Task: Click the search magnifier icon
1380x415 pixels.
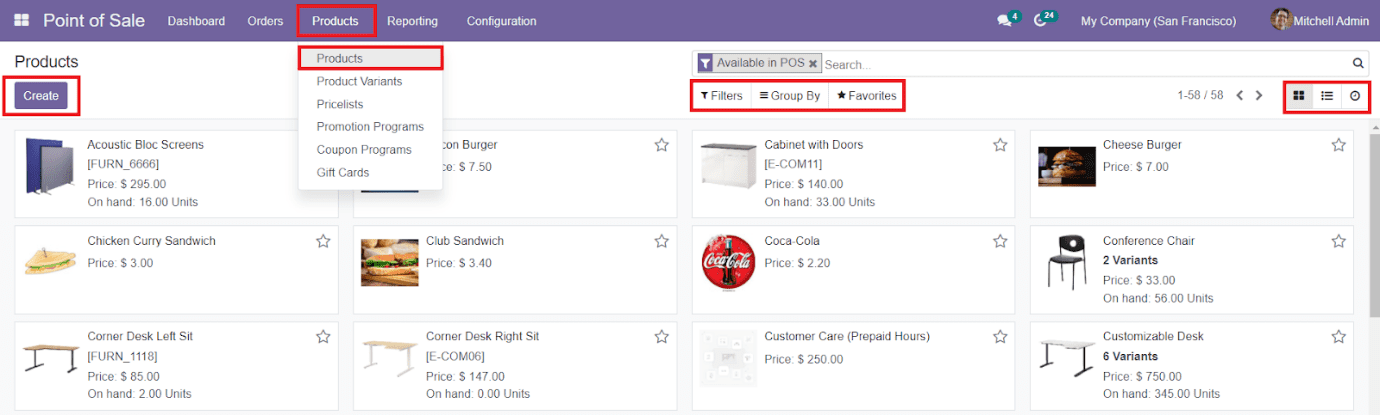Action: (1359, 63)
